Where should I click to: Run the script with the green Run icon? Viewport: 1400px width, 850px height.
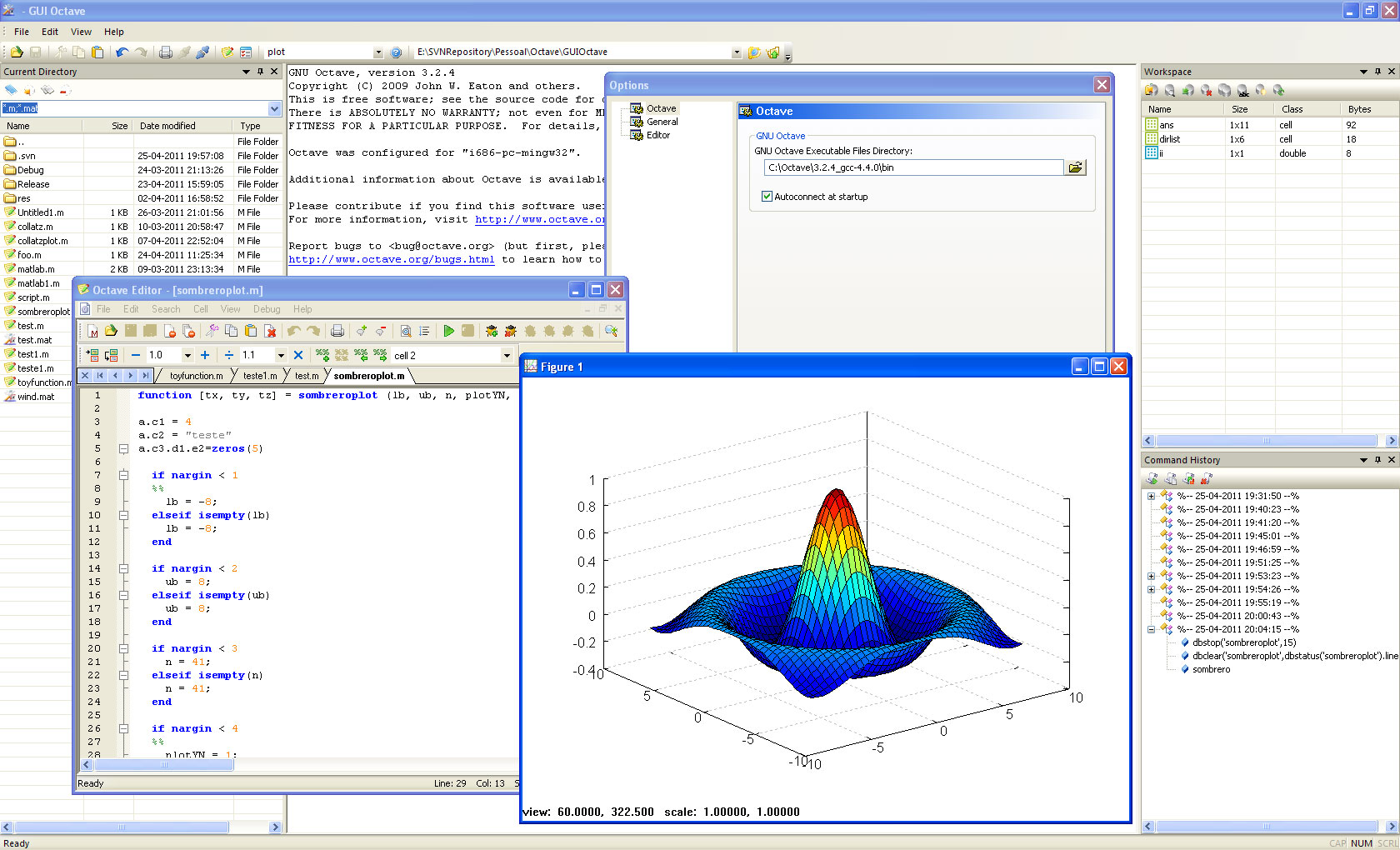pyautogui.click(x=449, y=331)
